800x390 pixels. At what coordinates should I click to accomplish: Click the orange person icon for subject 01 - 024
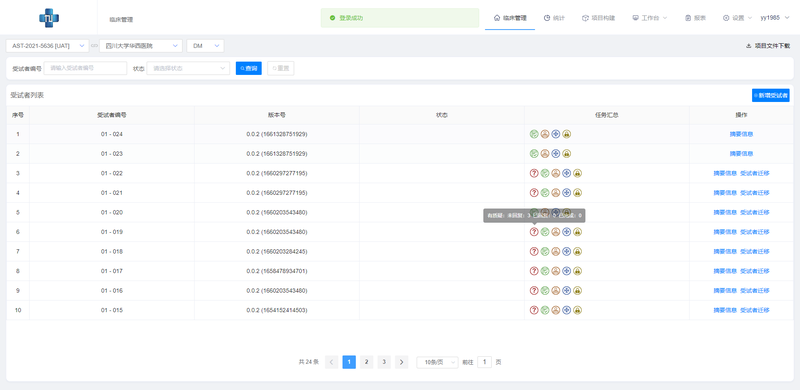click(x=545, y=134)
